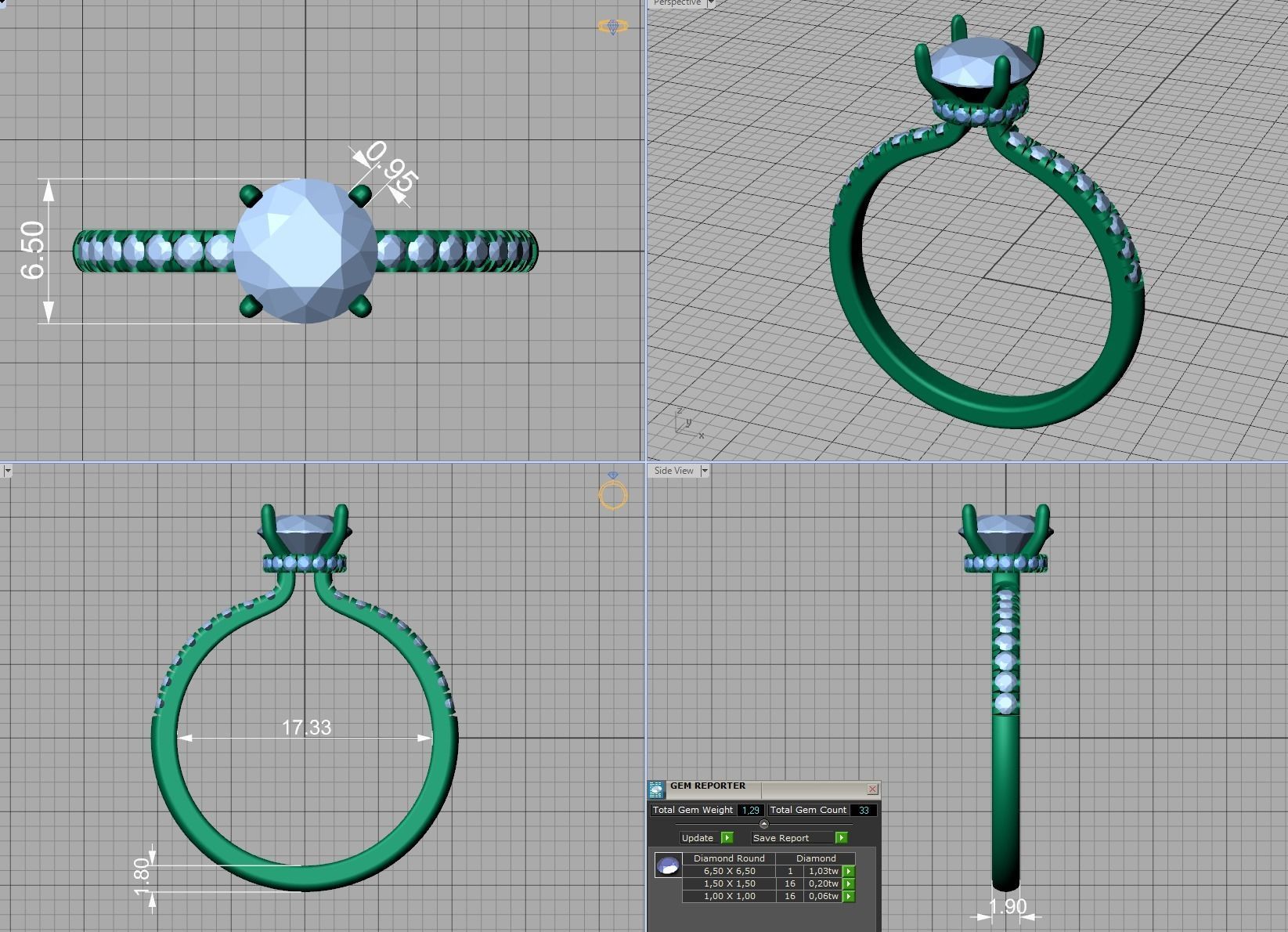Click the green Update arrow button
The width and height of the screenshot is (1288, 932).
point(727,838)
